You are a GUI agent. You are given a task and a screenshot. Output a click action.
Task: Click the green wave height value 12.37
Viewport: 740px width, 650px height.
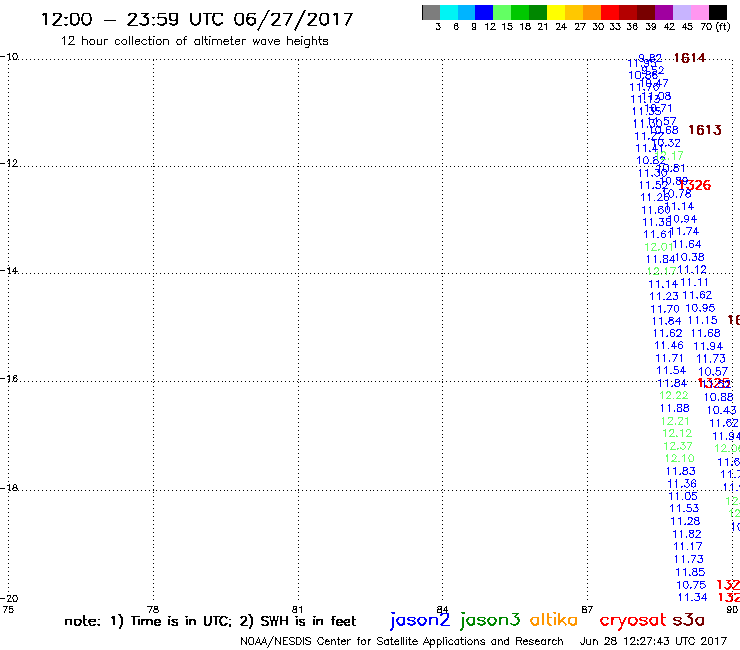678,446
